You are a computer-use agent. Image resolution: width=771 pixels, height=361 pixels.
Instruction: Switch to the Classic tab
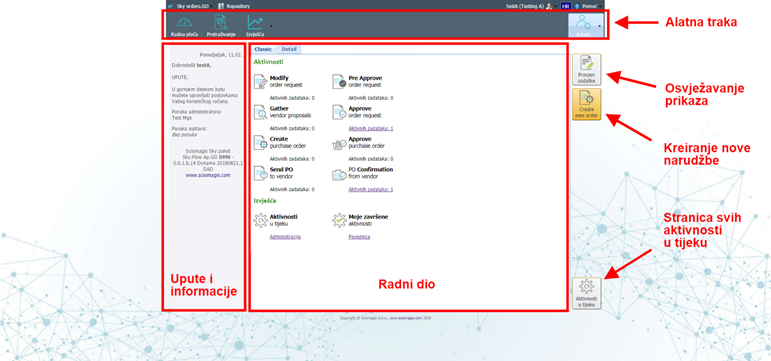[263, 49]
